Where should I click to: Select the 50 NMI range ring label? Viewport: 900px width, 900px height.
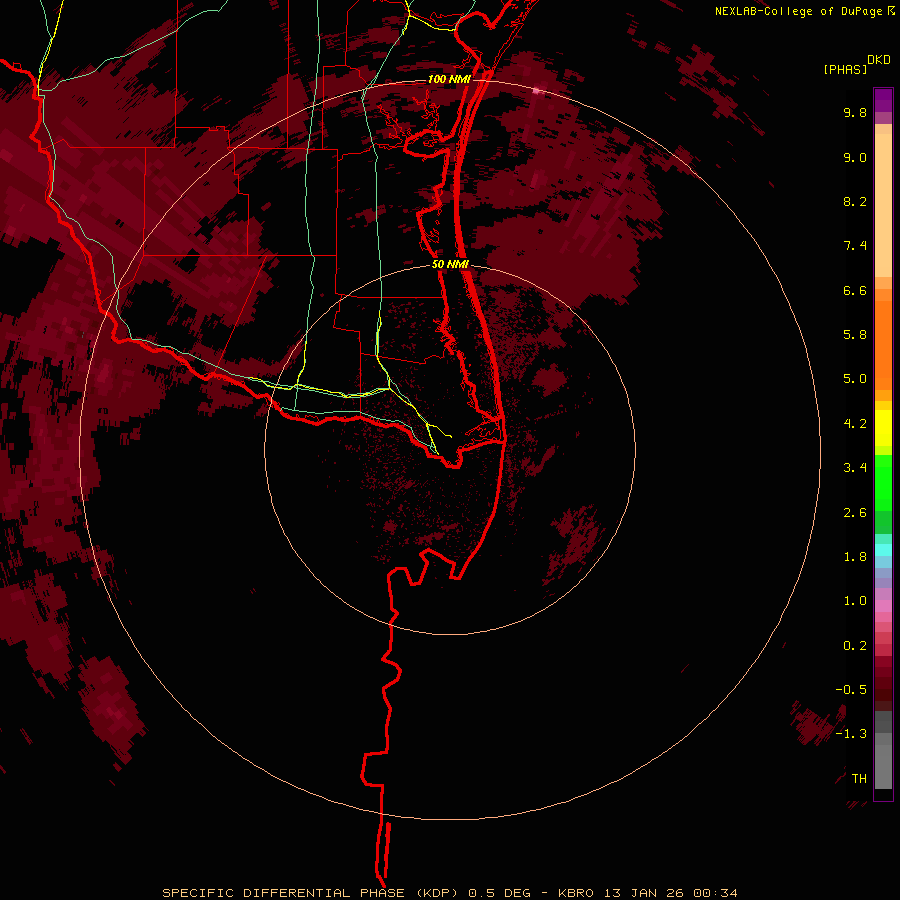coord(450,264)
